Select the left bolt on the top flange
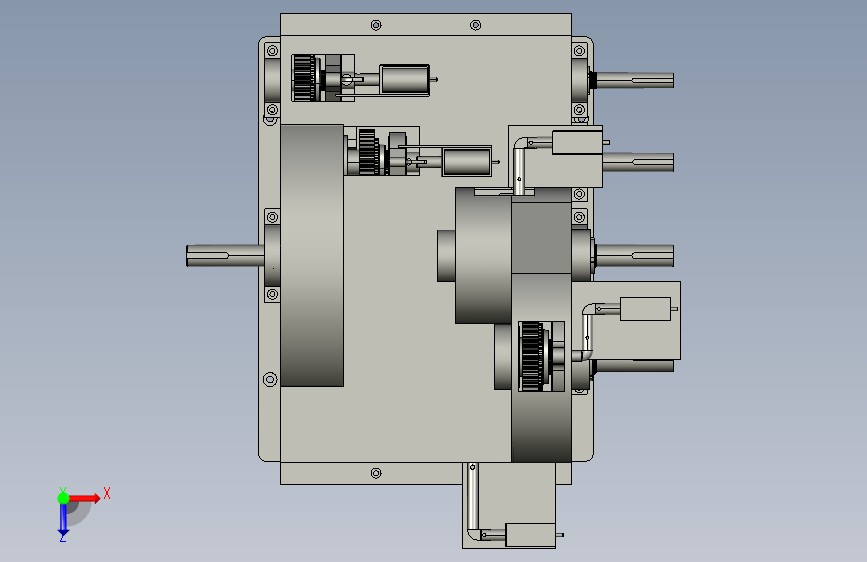Screen dimensions: 867x562 (x=376, y=25)
